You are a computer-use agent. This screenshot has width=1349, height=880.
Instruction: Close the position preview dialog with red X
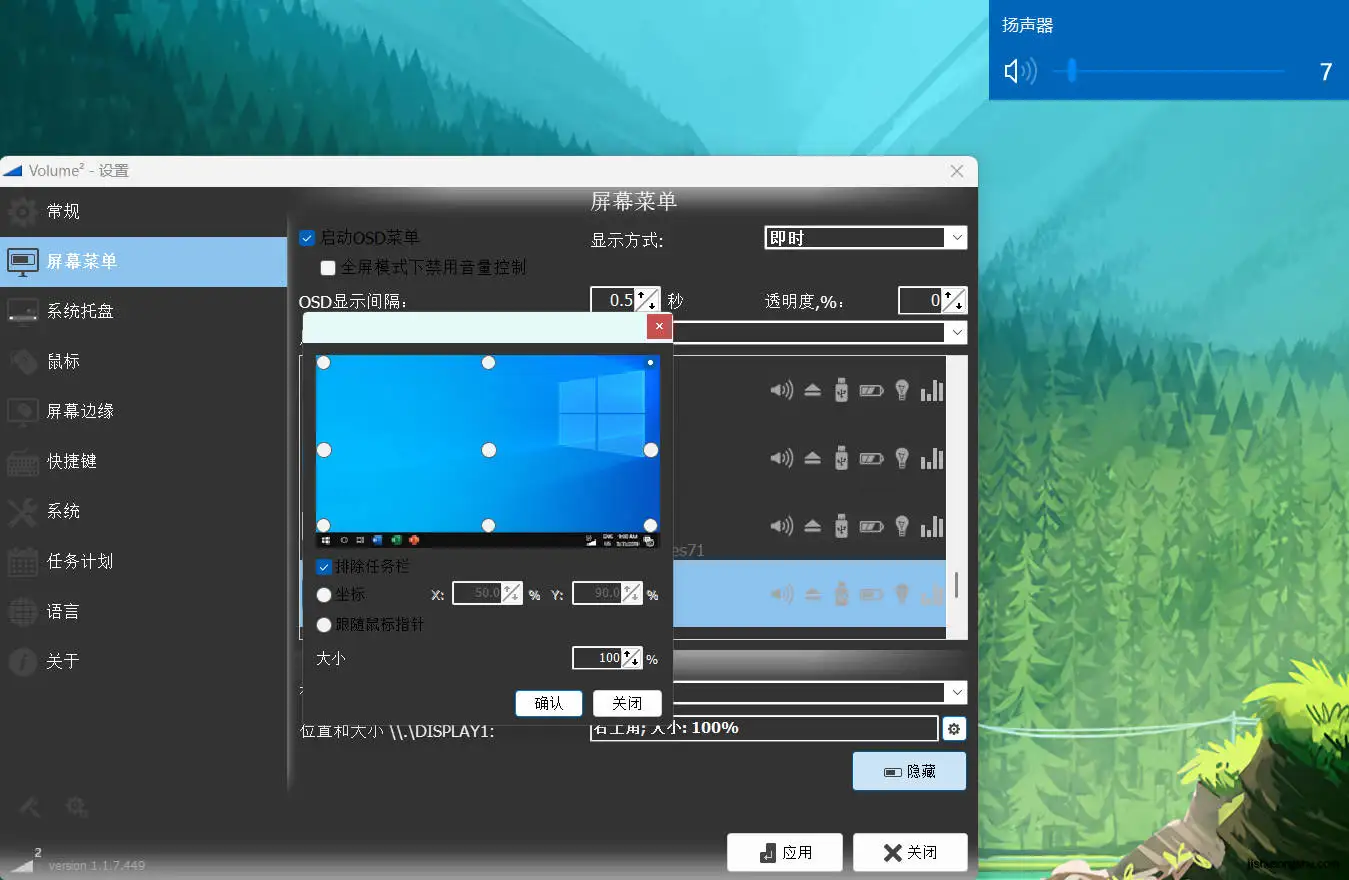click(658, 326)
